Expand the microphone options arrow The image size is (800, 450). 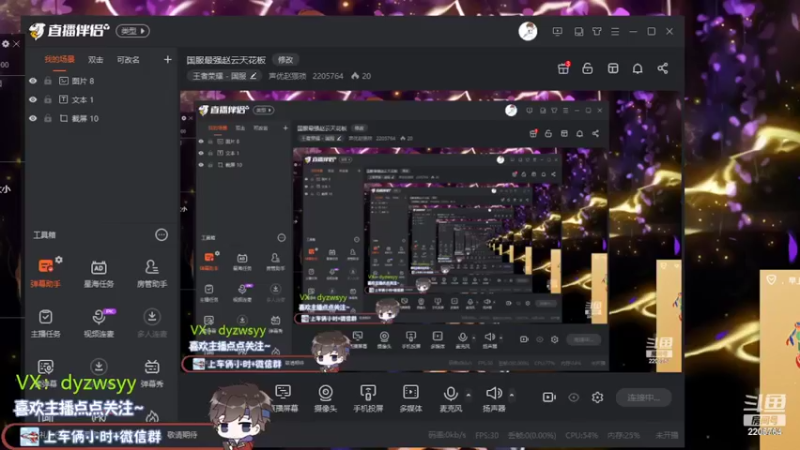pos(469,395)
